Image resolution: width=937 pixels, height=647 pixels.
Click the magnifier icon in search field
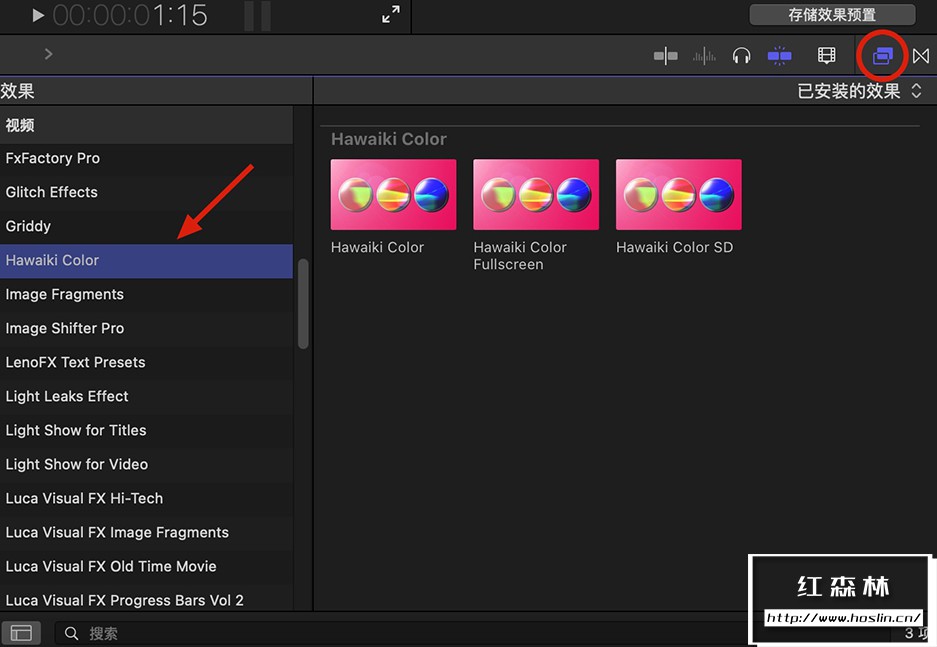[72, 633]
